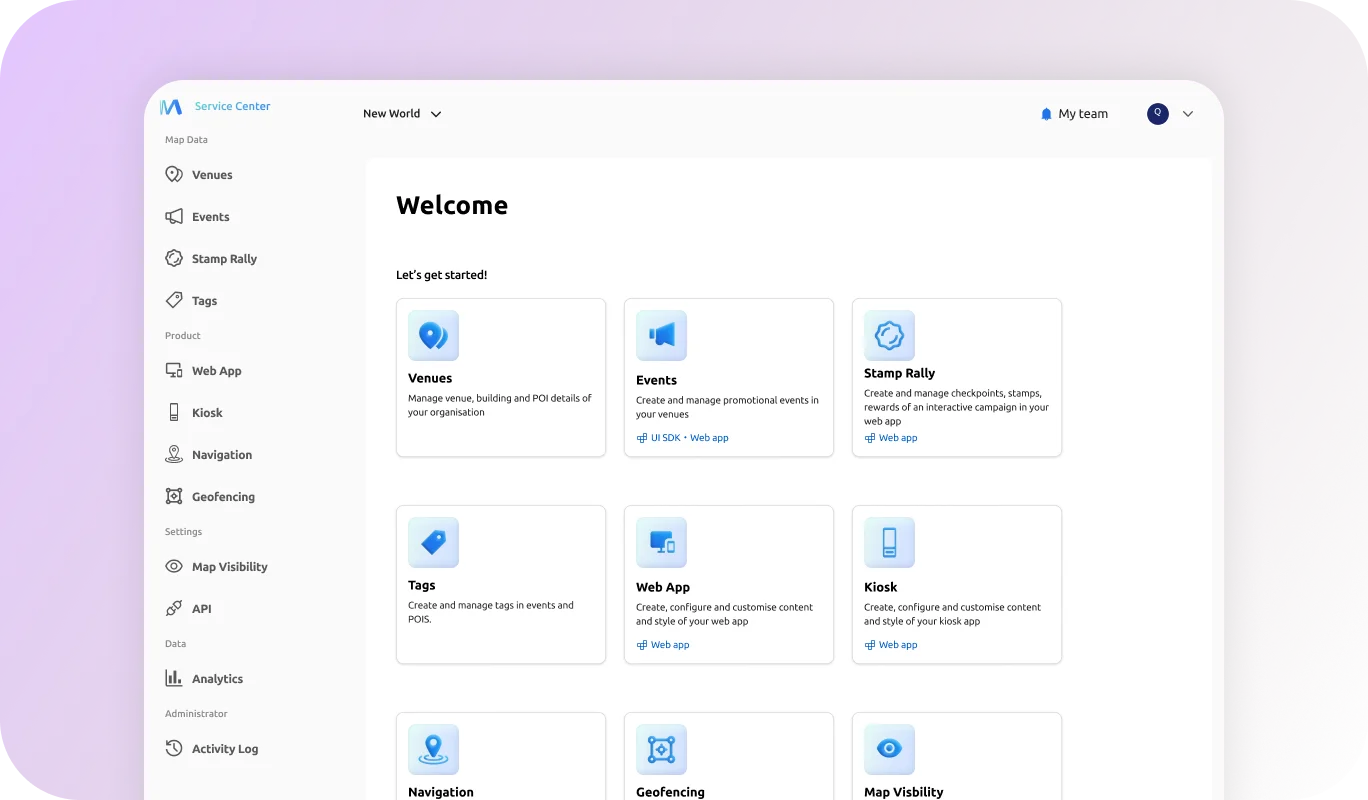Screen dimensions: 1368x800
Task: Click the Kiosk icon in sidebar
Action: point(174,412)
